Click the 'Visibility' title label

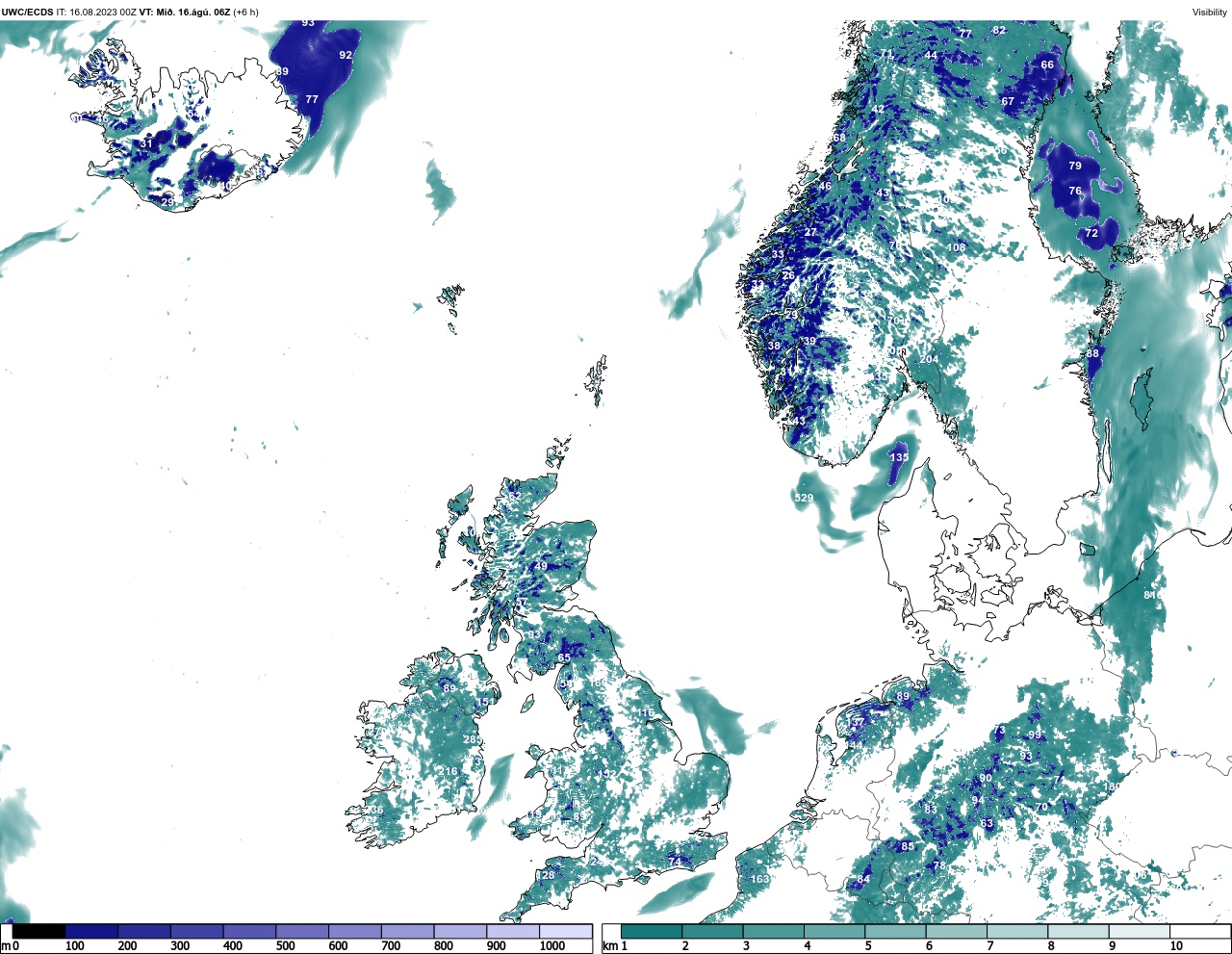point(1210,13)
